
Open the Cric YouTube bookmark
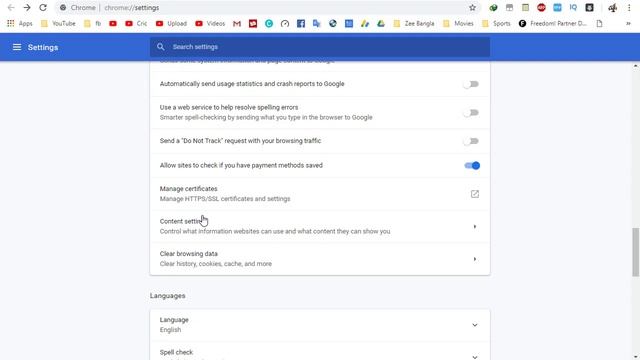click(x=136, y=24)
